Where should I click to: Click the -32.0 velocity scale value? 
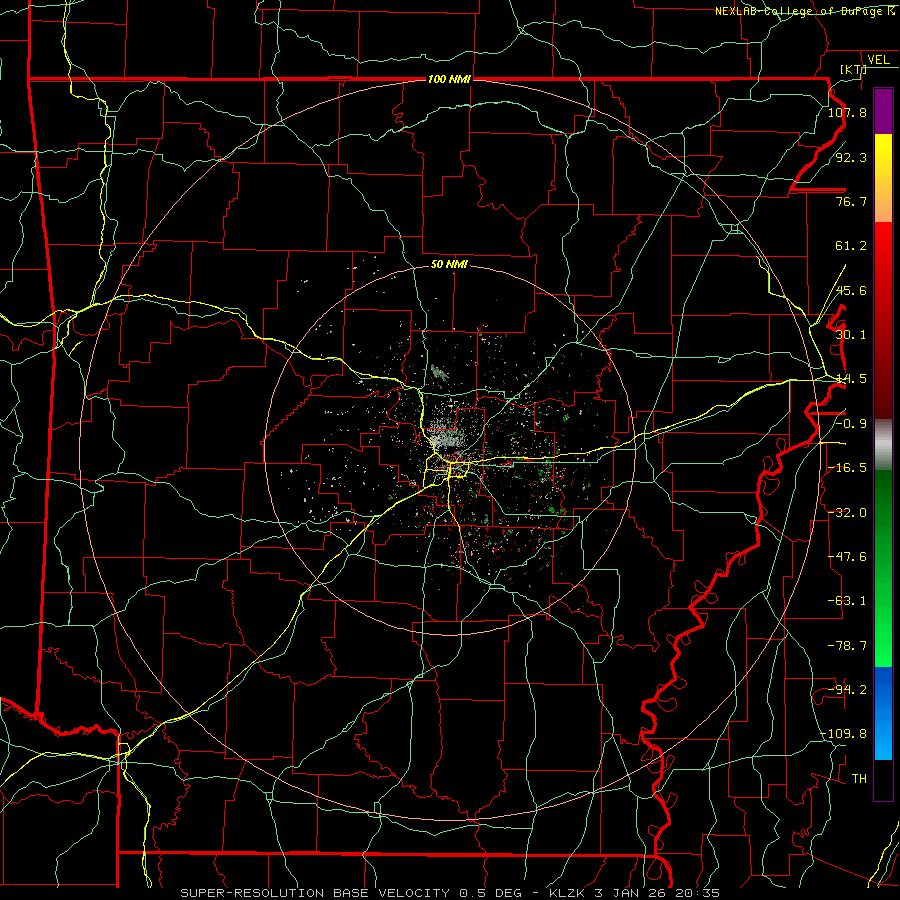[x=847, y=513]
